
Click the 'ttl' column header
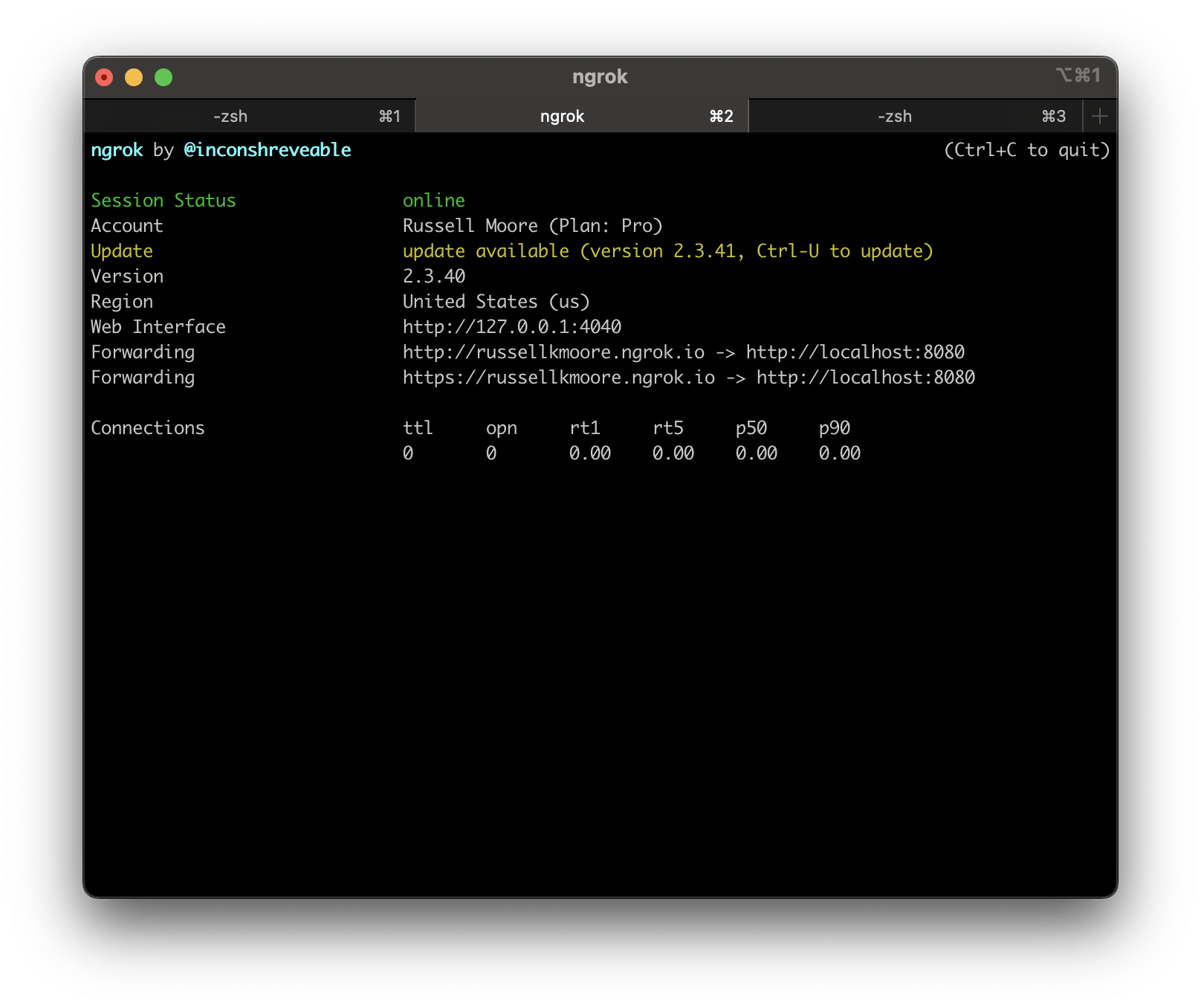pos(418,428)
